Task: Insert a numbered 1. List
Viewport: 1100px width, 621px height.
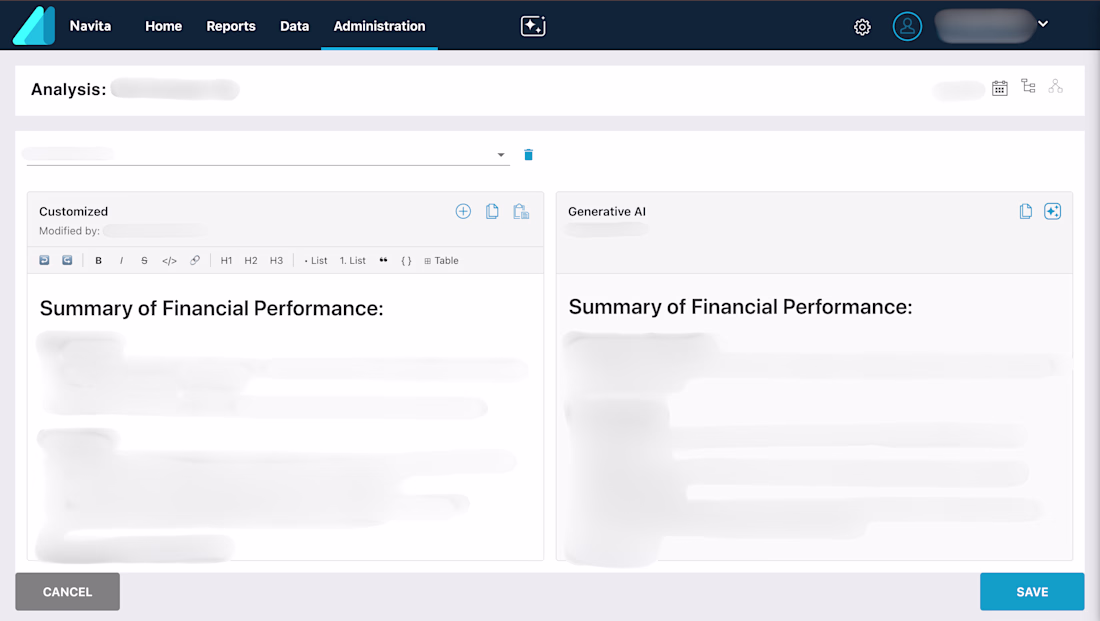Action: click(353, 260)
